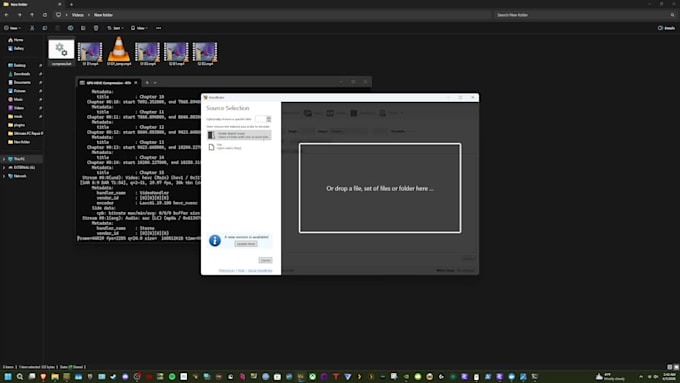Open the About HandBrake link
This screenshot has height=383, width=680.
(260, 271)
